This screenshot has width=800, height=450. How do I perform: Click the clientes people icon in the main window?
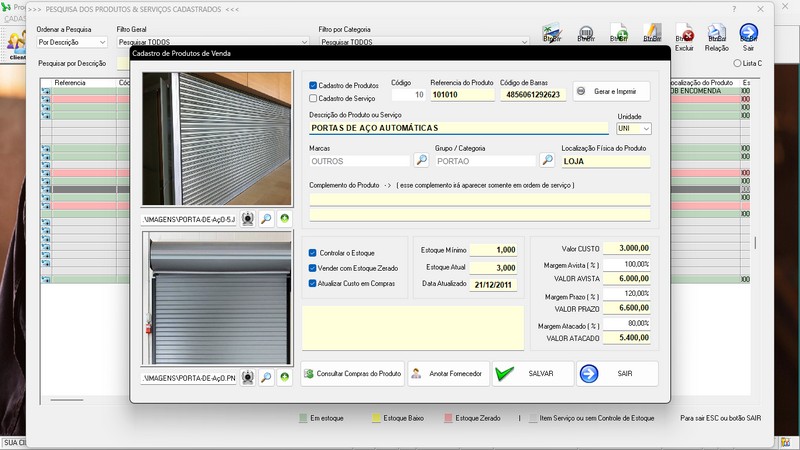point(16,45)
